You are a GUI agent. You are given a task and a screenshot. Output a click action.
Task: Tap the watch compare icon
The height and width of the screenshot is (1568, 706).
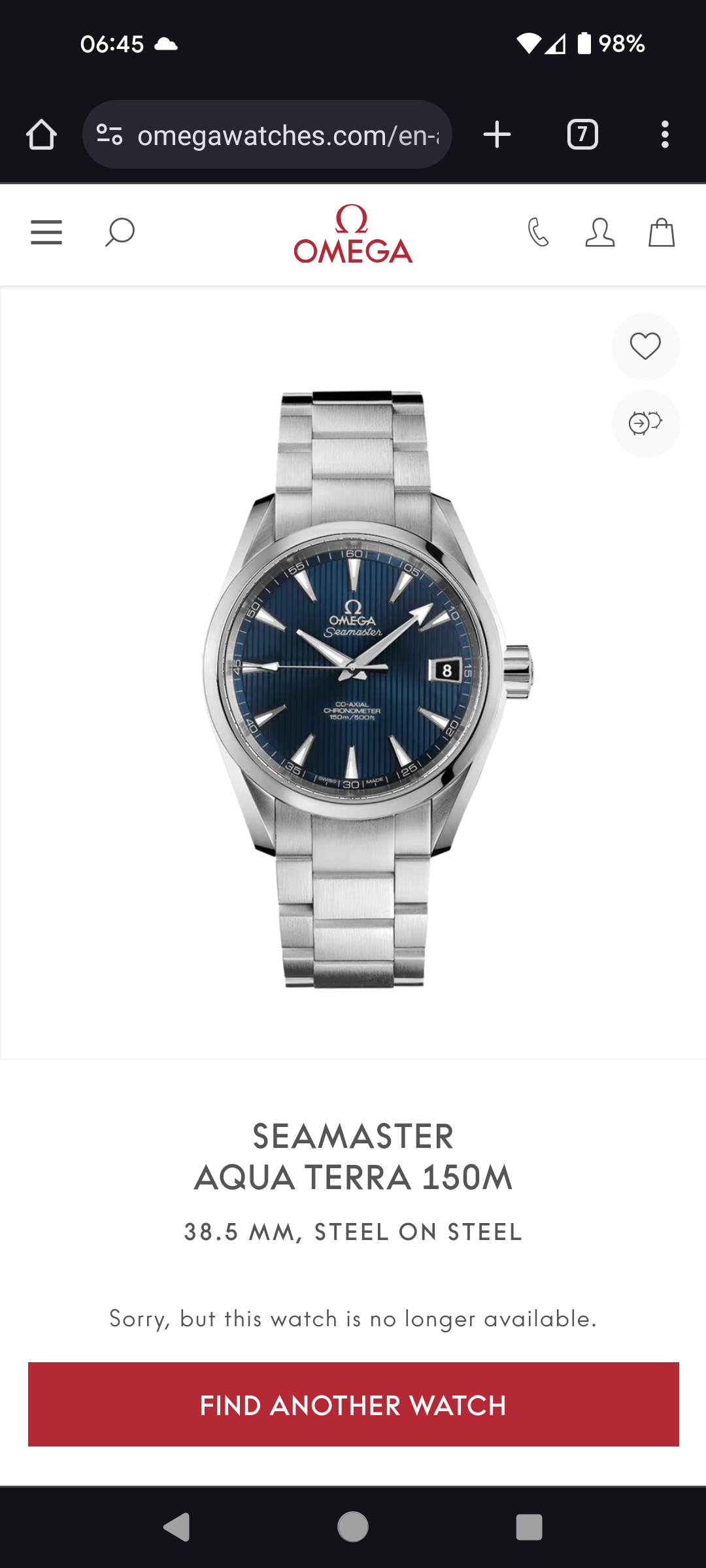(x=646, y=423)
